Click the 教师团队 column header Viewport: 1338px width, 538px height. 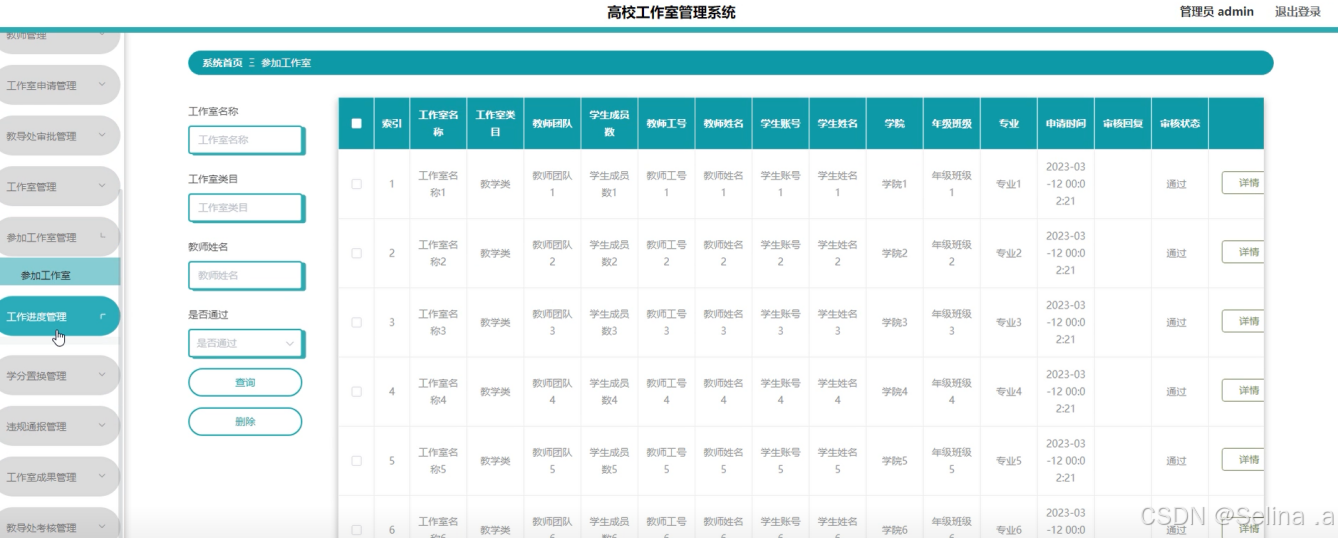click(x=552, y=124)
